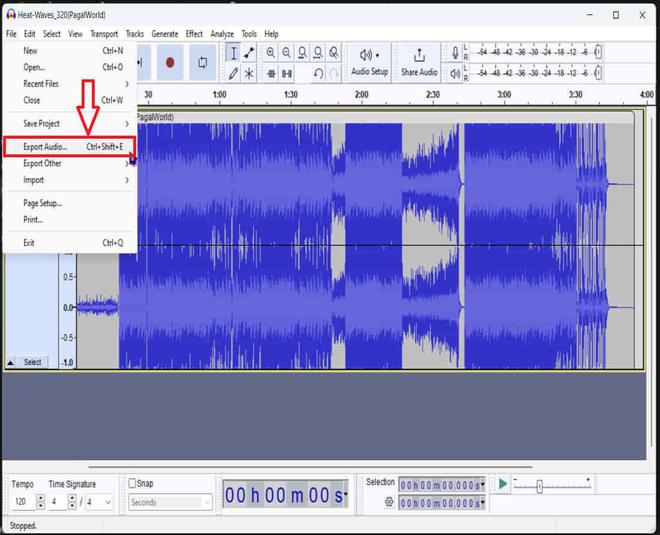Select the Envelope tool
This screenshot has height=535, width=660.
point(249,53)
